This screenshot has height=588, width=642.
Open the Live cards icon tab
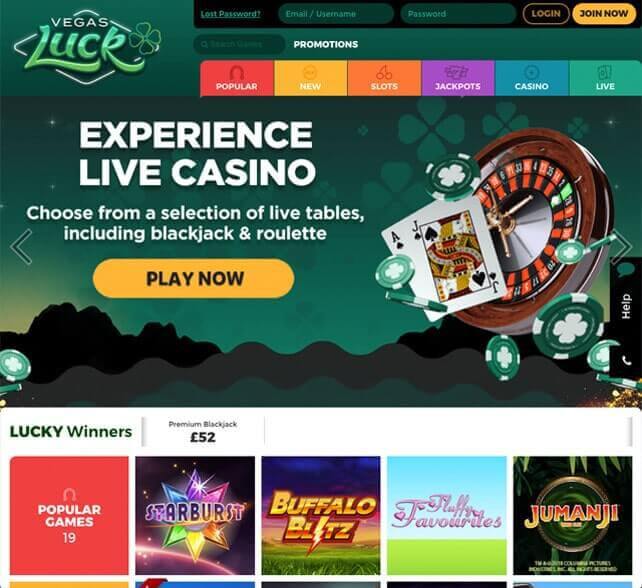pyautogui.click(x=605, y=78)
